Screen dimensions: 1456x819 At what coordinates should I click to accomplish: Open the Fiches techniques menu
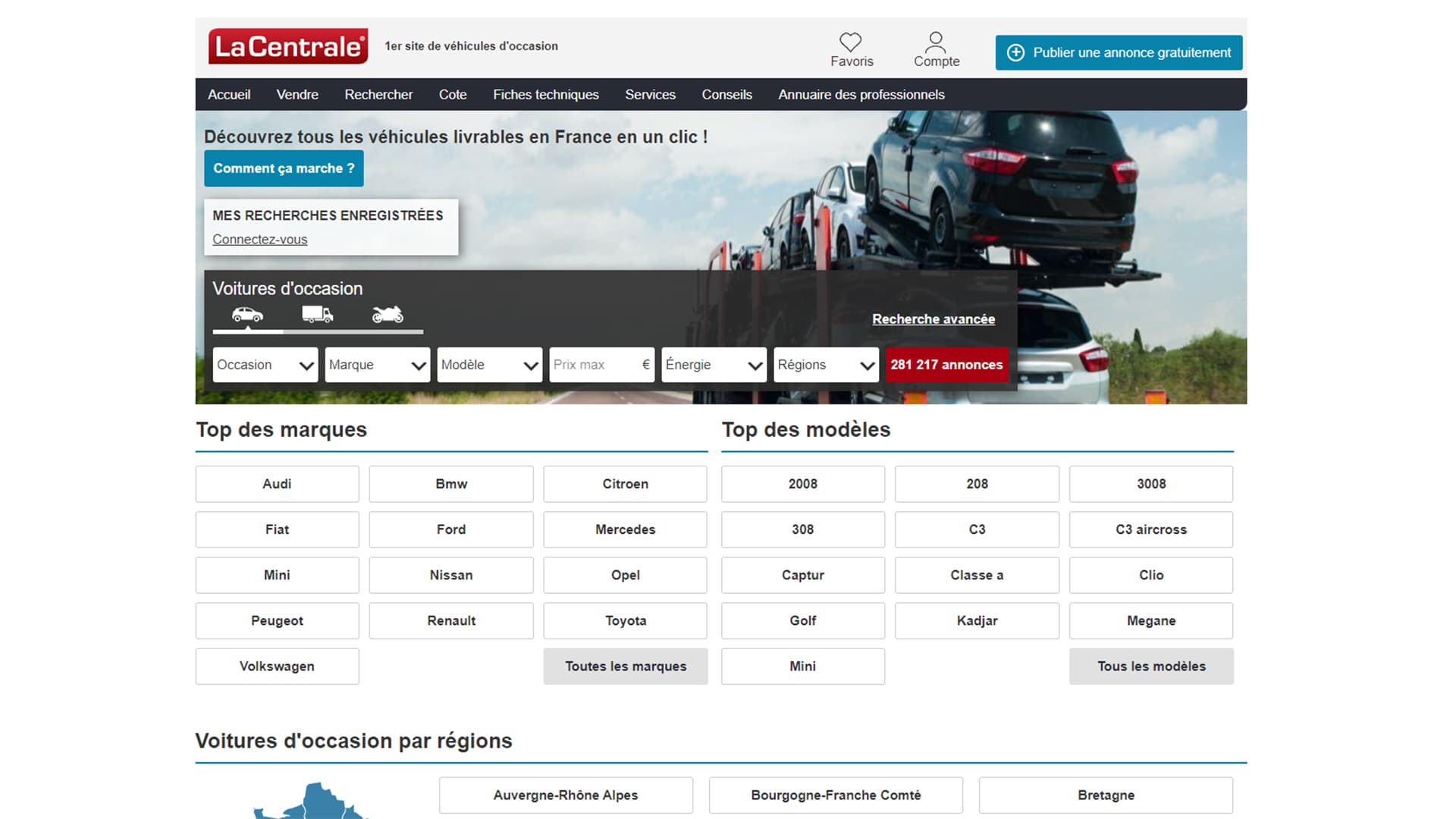[x=545, y=95]
